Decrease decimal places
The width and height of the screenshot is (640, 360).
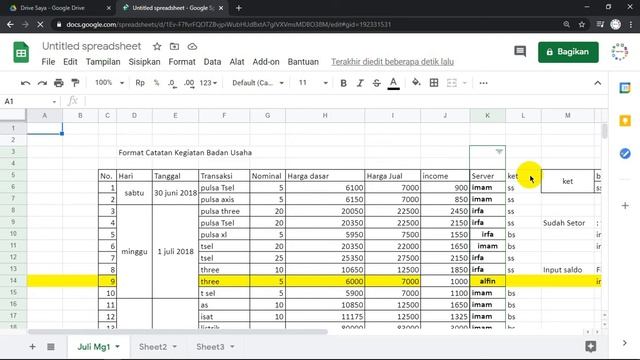click(x=172, y=83)
